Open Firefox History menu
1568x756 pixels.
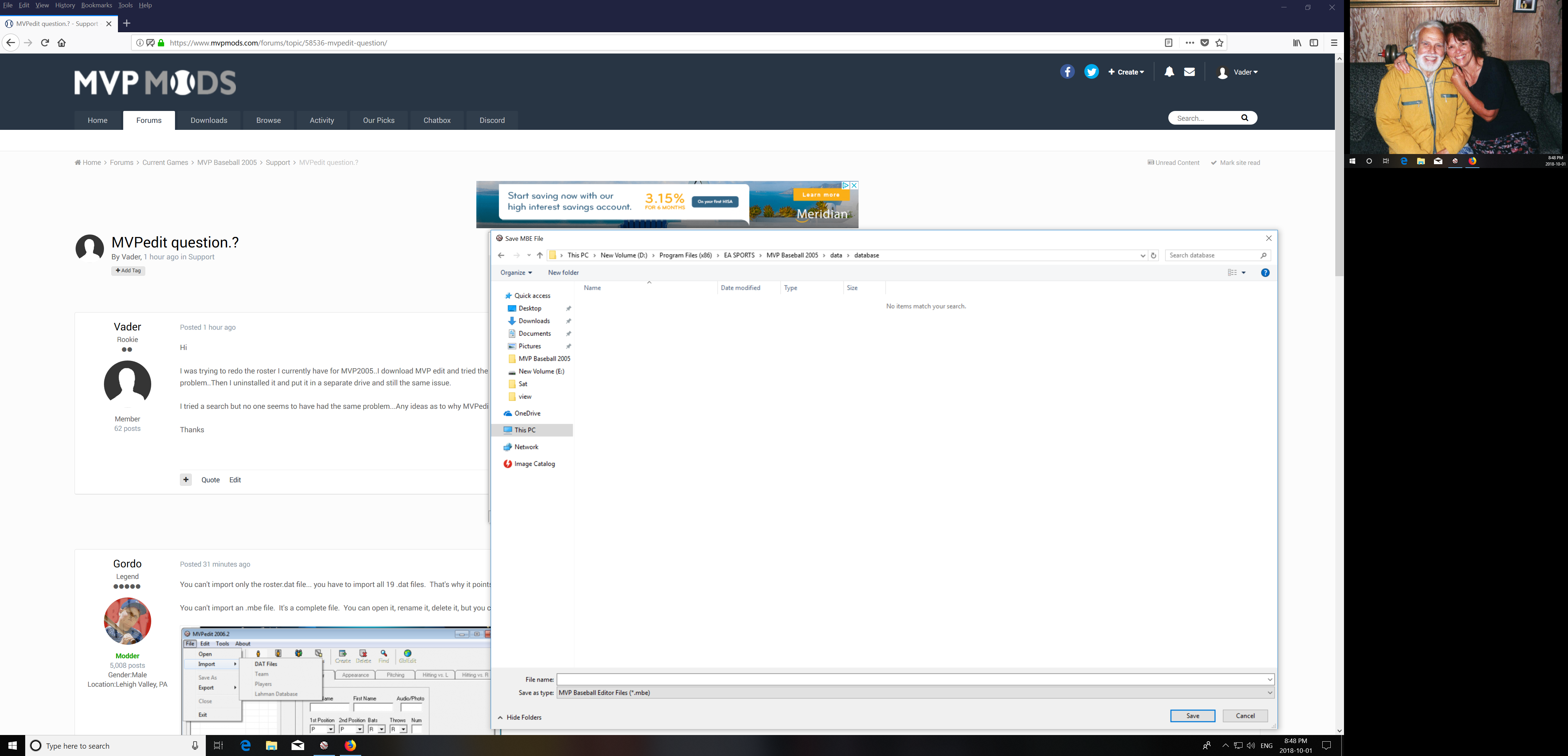(x=65, y=6)
